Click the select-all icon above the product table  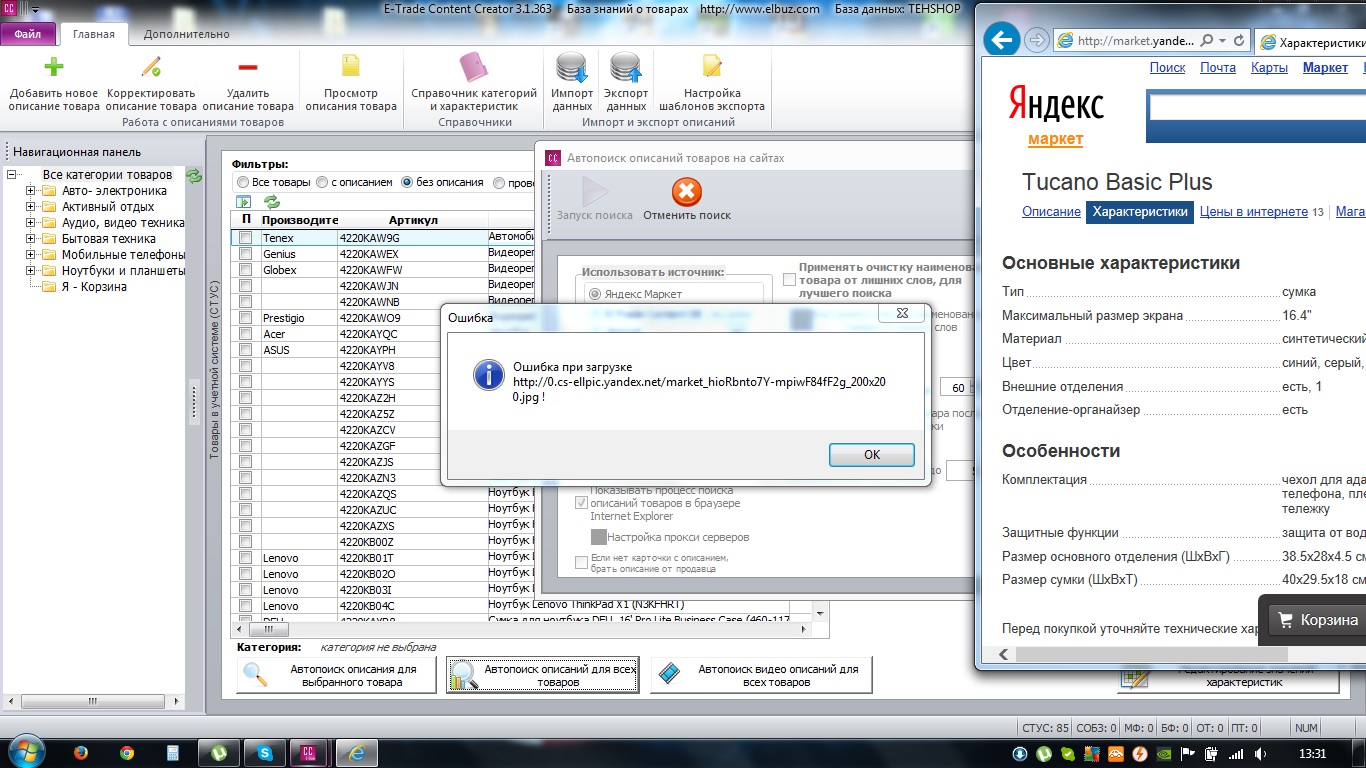243,202
